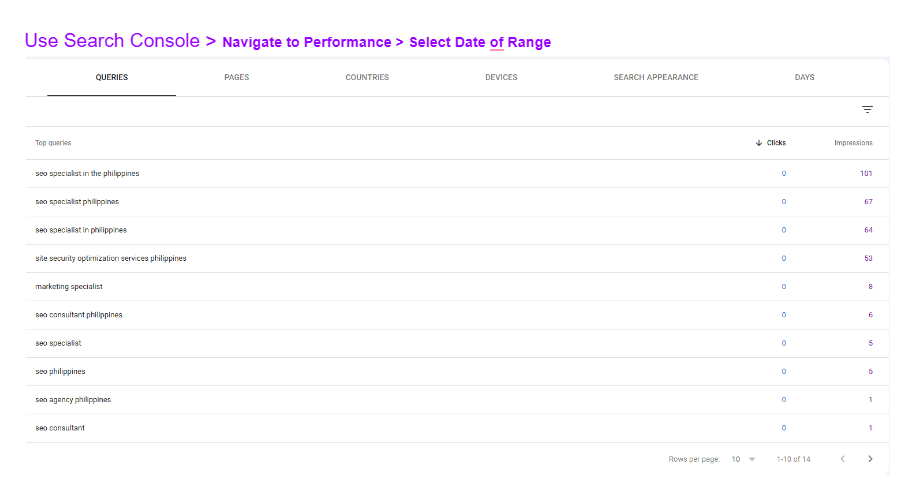Viewport: 899px width, 495px height.
Task: Switch to the Days tab
Action: point(804,77)
